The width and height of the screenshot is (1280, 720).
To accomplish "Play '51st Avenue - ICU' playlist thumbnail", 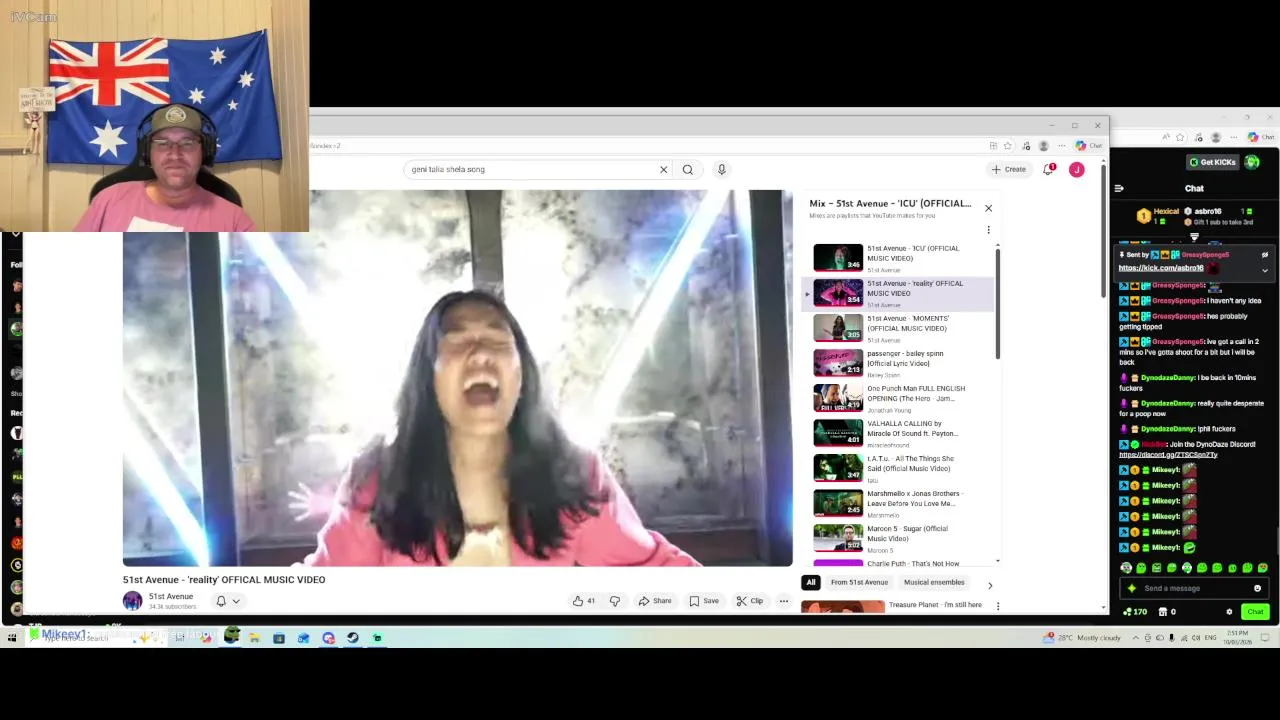I will 838,258.
